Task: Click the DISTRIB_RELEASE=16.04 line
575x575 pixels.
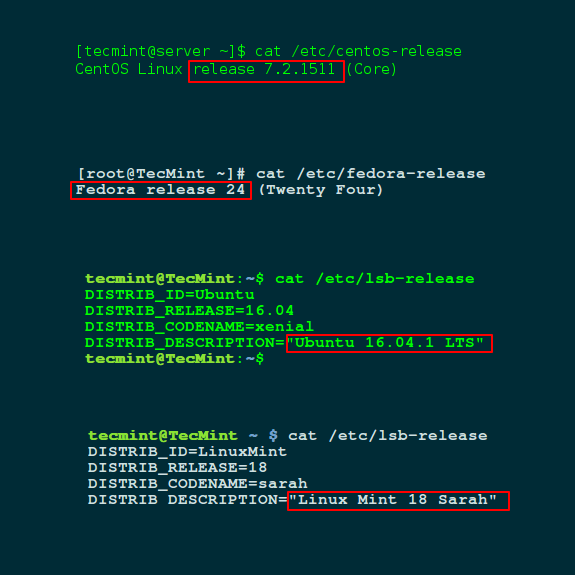Action: pyautogui.click(x=189, y=311)
